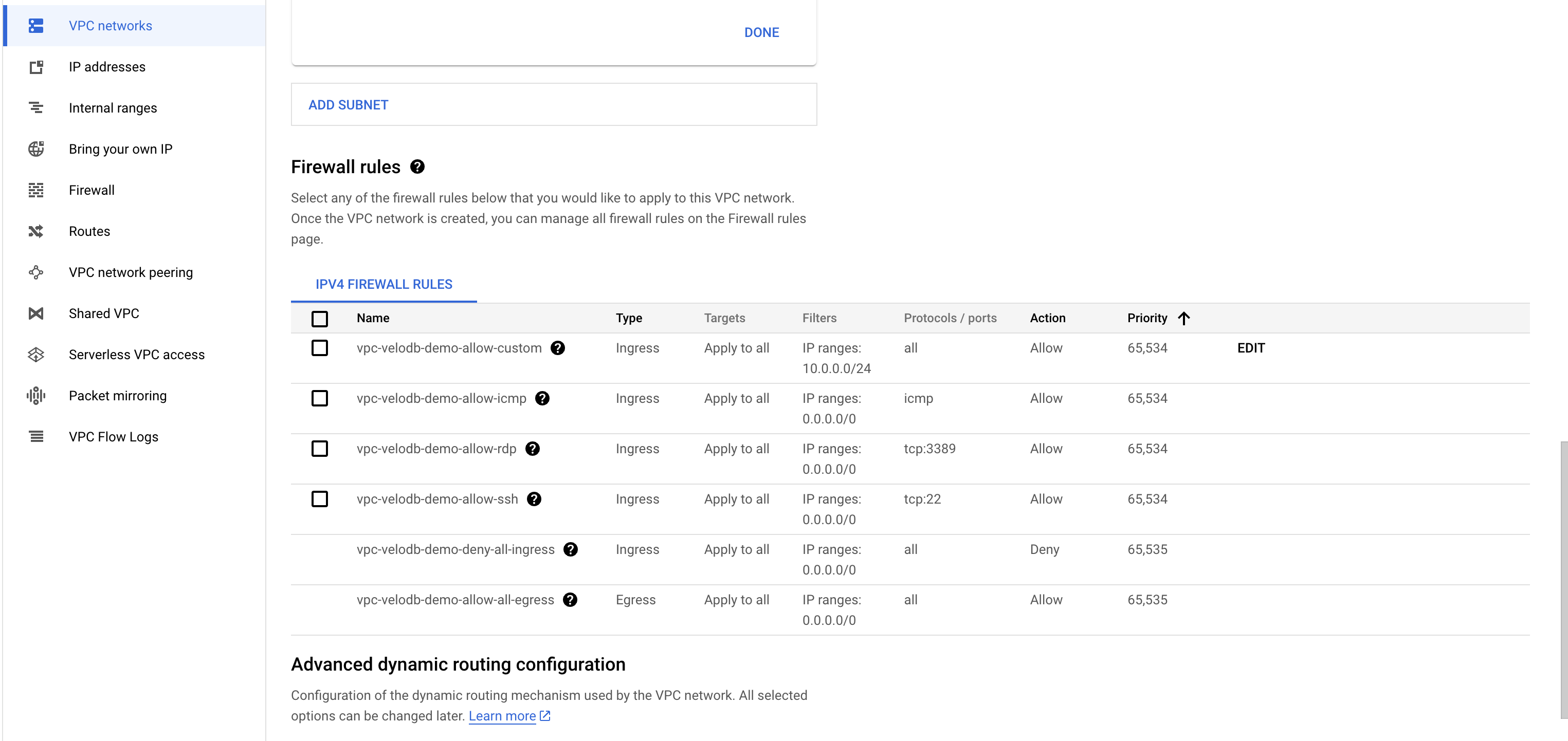
Task: Click the Firewall icon in the sidebar
Action: [36, 191]
